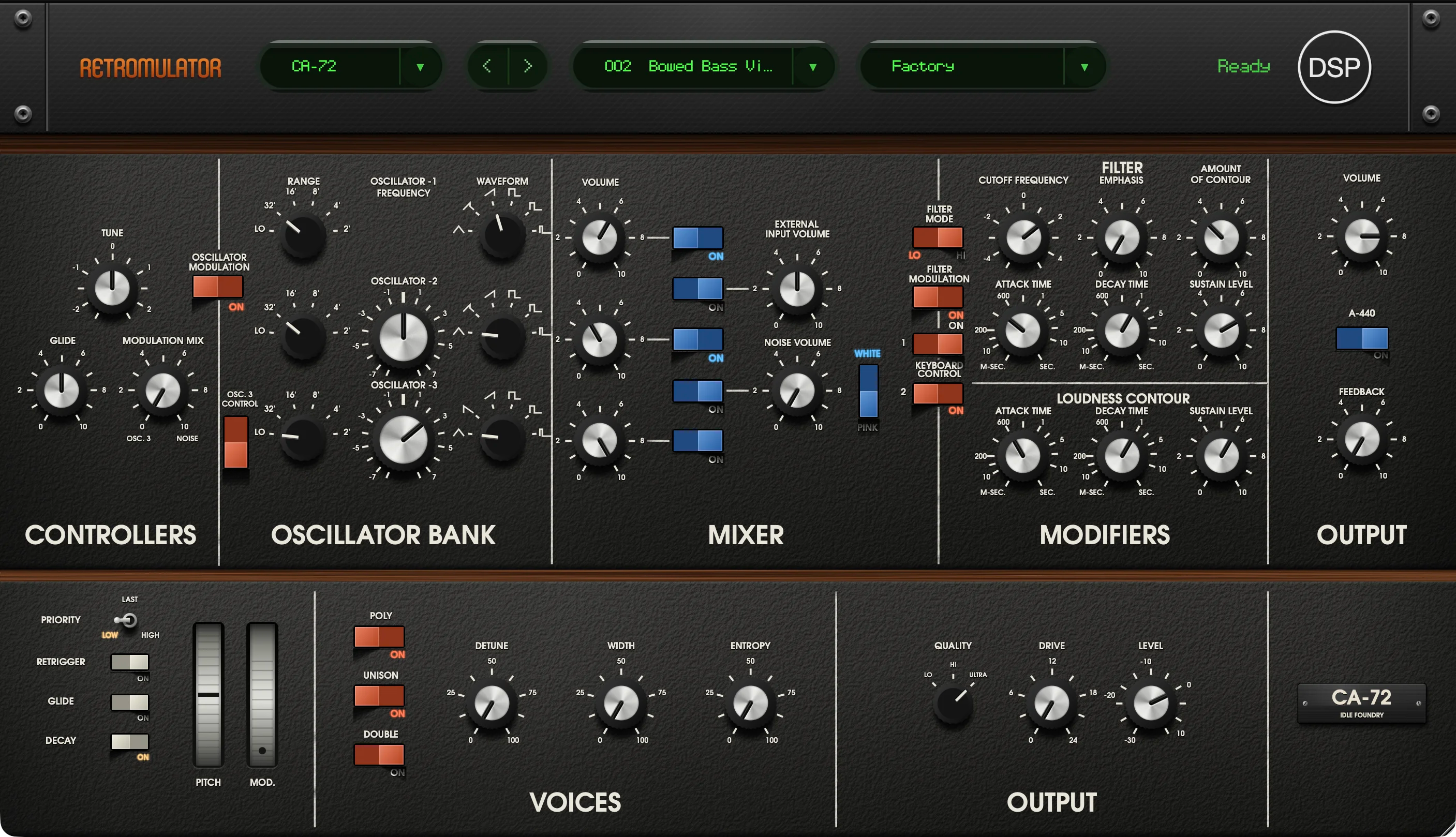
Task: Toggle the Unison switch
Action: coord(379,696)
